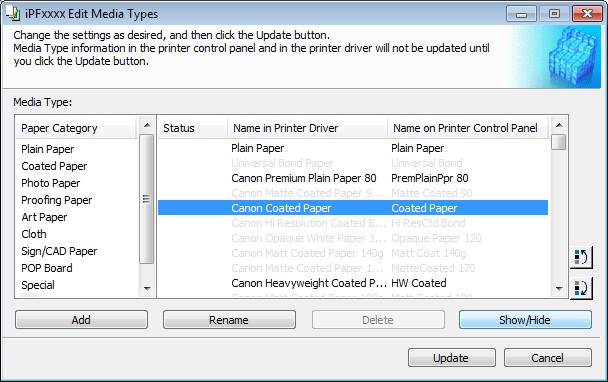Move selected media type down with arrow icon
The height and width of the screenshot is (382, 608).
pyautogui.click(x=581, y=288)
